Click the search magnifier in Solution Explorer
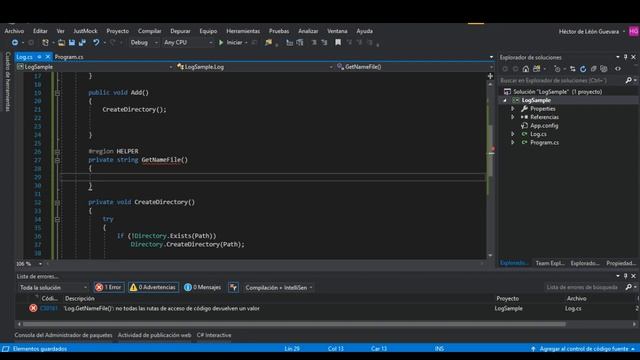640x360 pixels. click(x=629, y=81)
